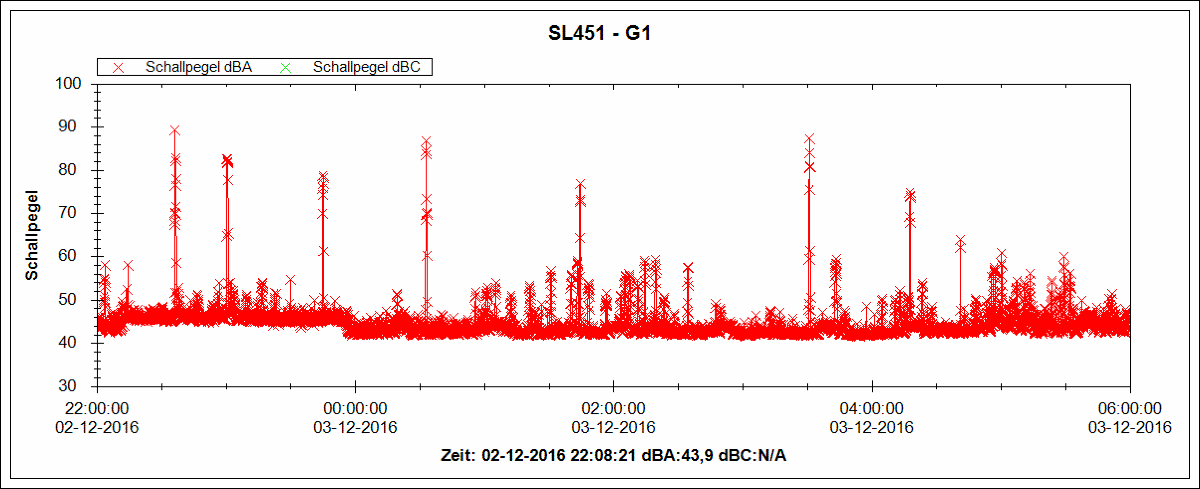Click the 02-12-2016 date under 22:00:00
Viewport: 1200px width, 489px height.
point(97,427)
